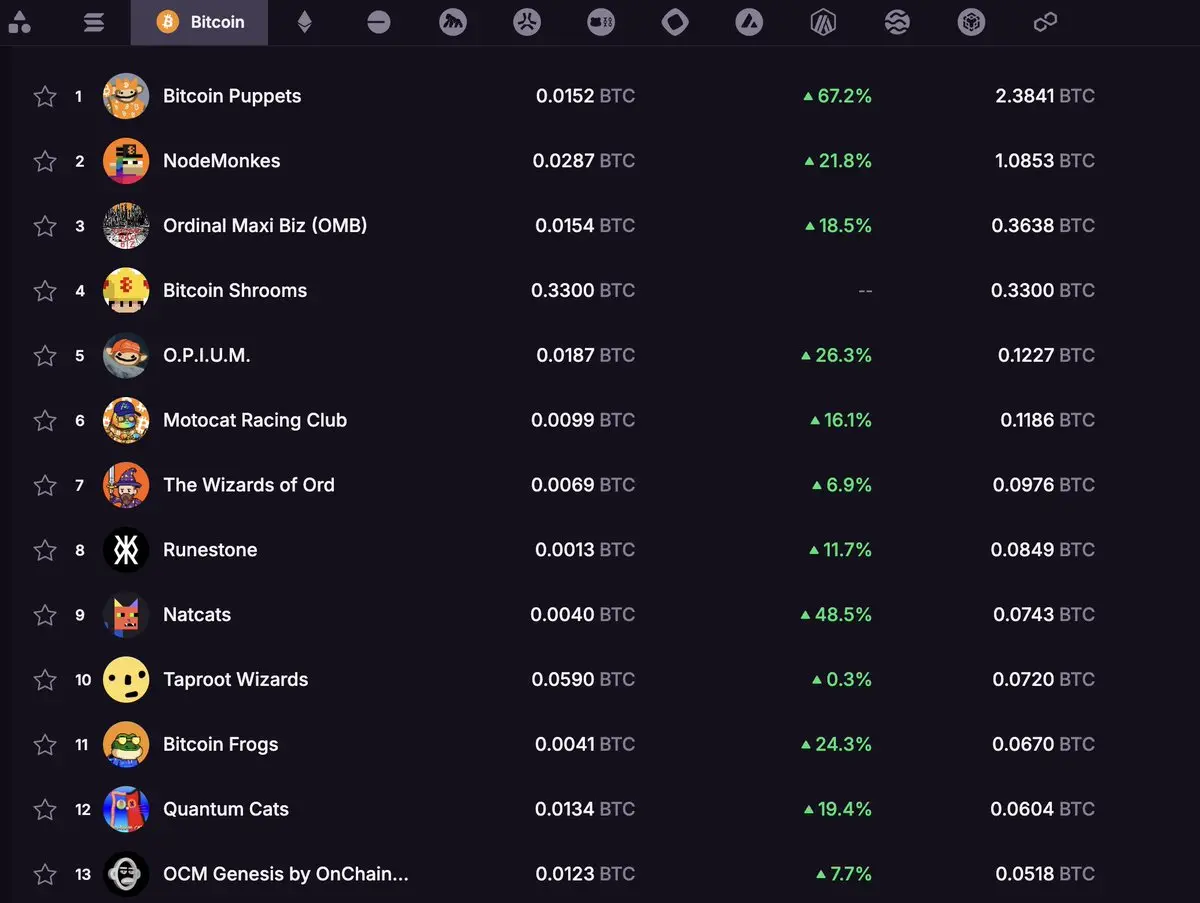Open the Base chain tab

coord(378,22)
